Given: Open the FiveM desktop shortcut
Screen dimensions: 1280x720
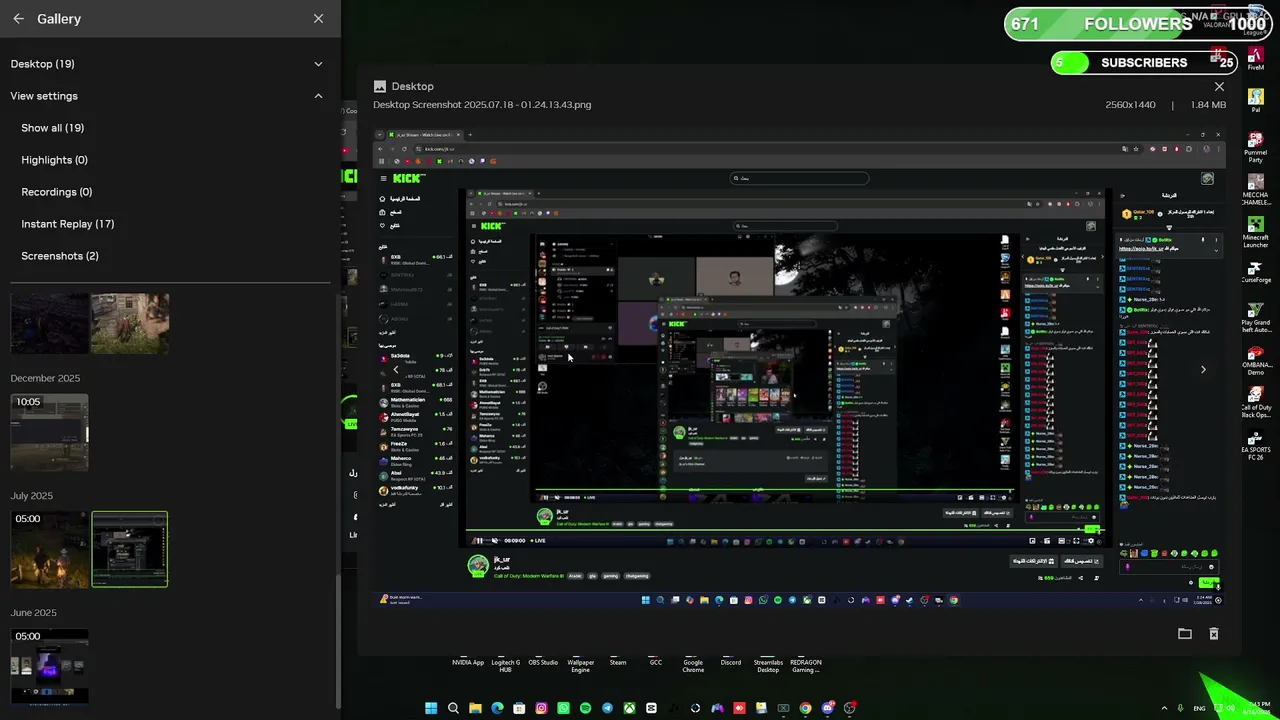Looking at the screenshot, I should (x=1256, y=59).
